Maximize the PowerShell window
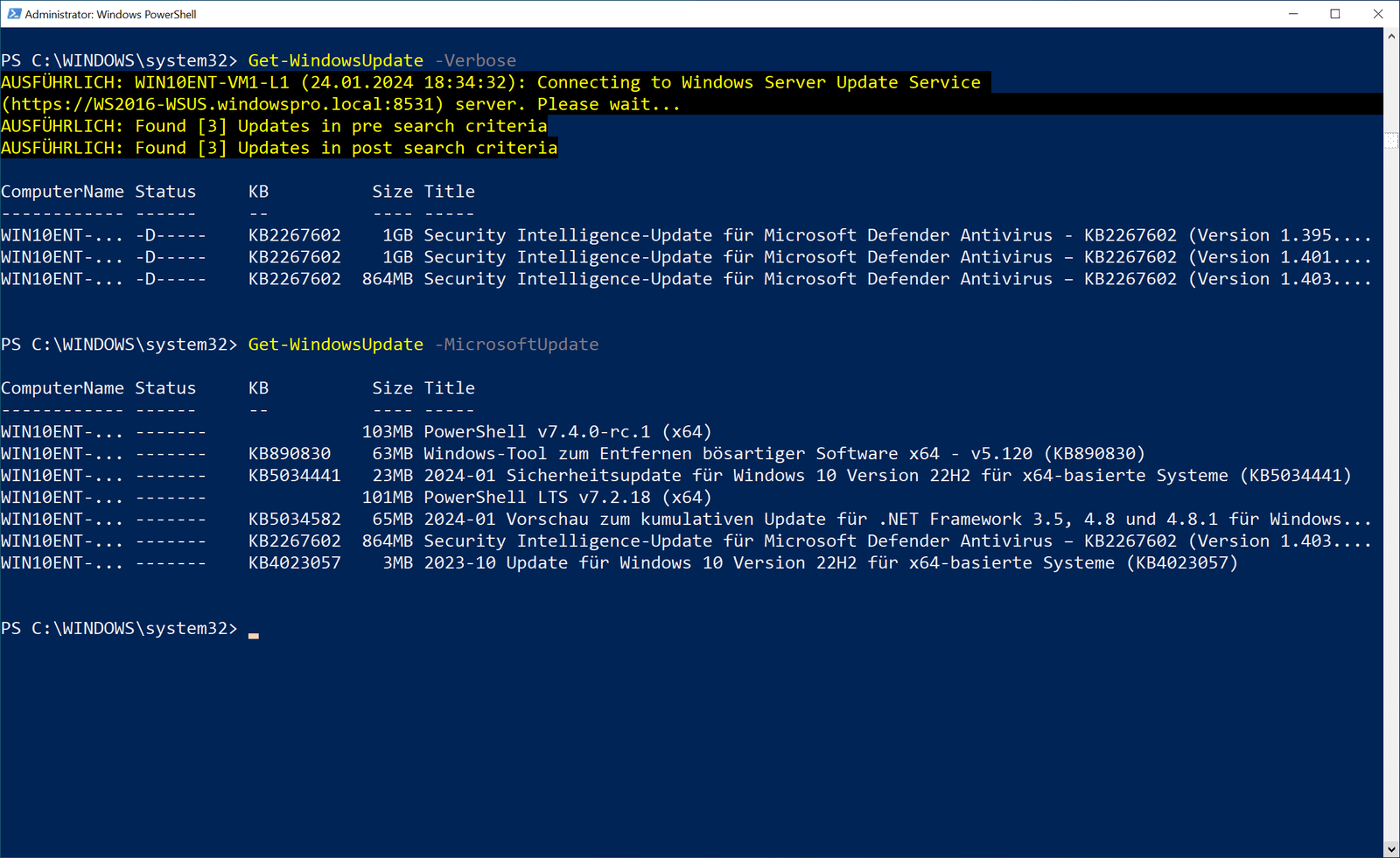1400x858 pixels. 1336,14
